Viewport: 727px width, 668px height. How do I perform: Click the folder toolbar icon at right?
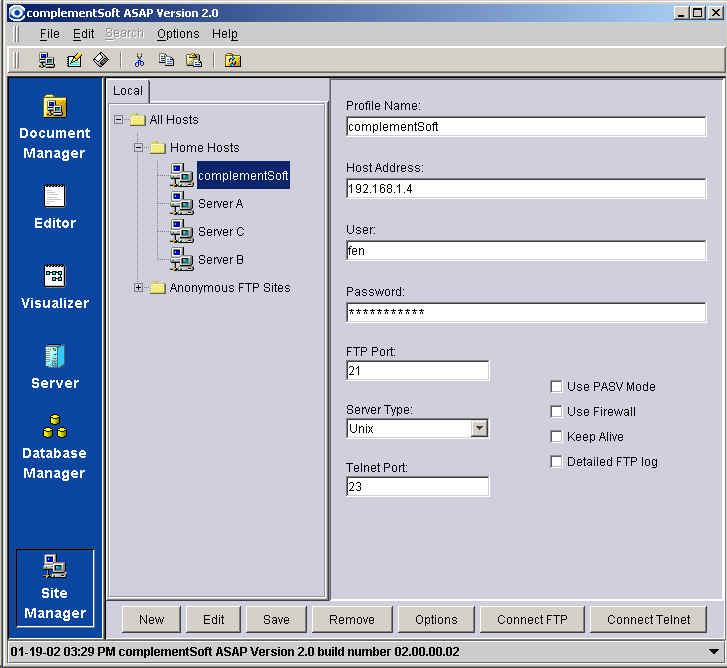[x=233, y=60]
